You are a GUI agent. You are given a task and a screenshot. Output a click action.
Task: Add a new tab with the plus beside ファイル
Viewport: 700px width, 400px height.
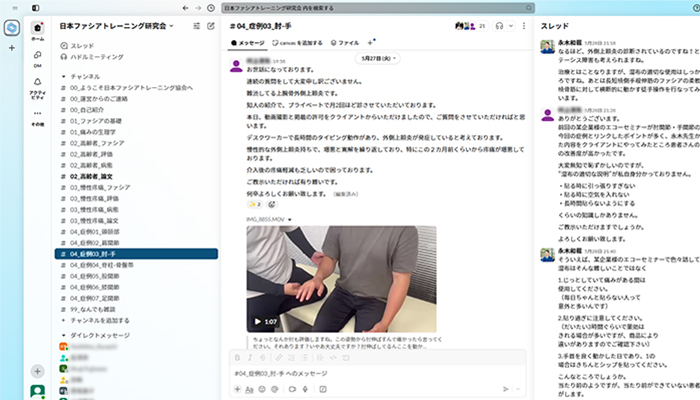pos(370,43)
